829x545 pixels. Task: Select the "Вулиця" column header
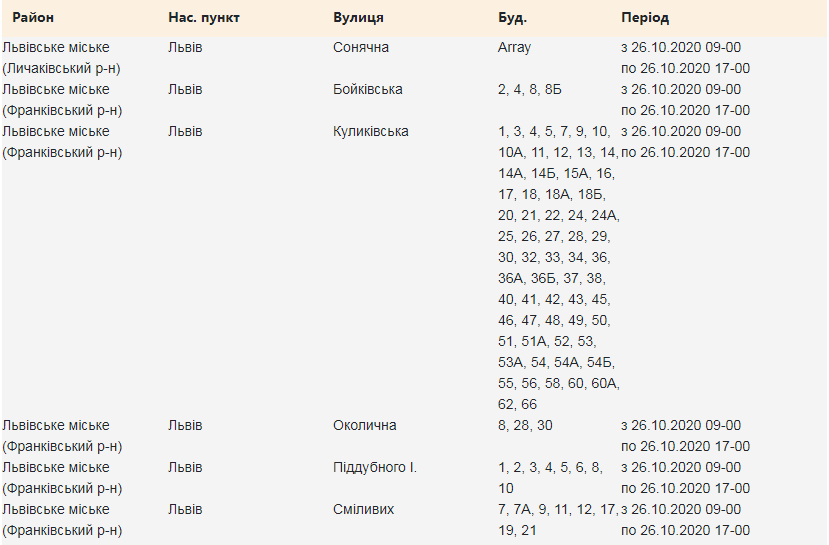click(358, 19)
